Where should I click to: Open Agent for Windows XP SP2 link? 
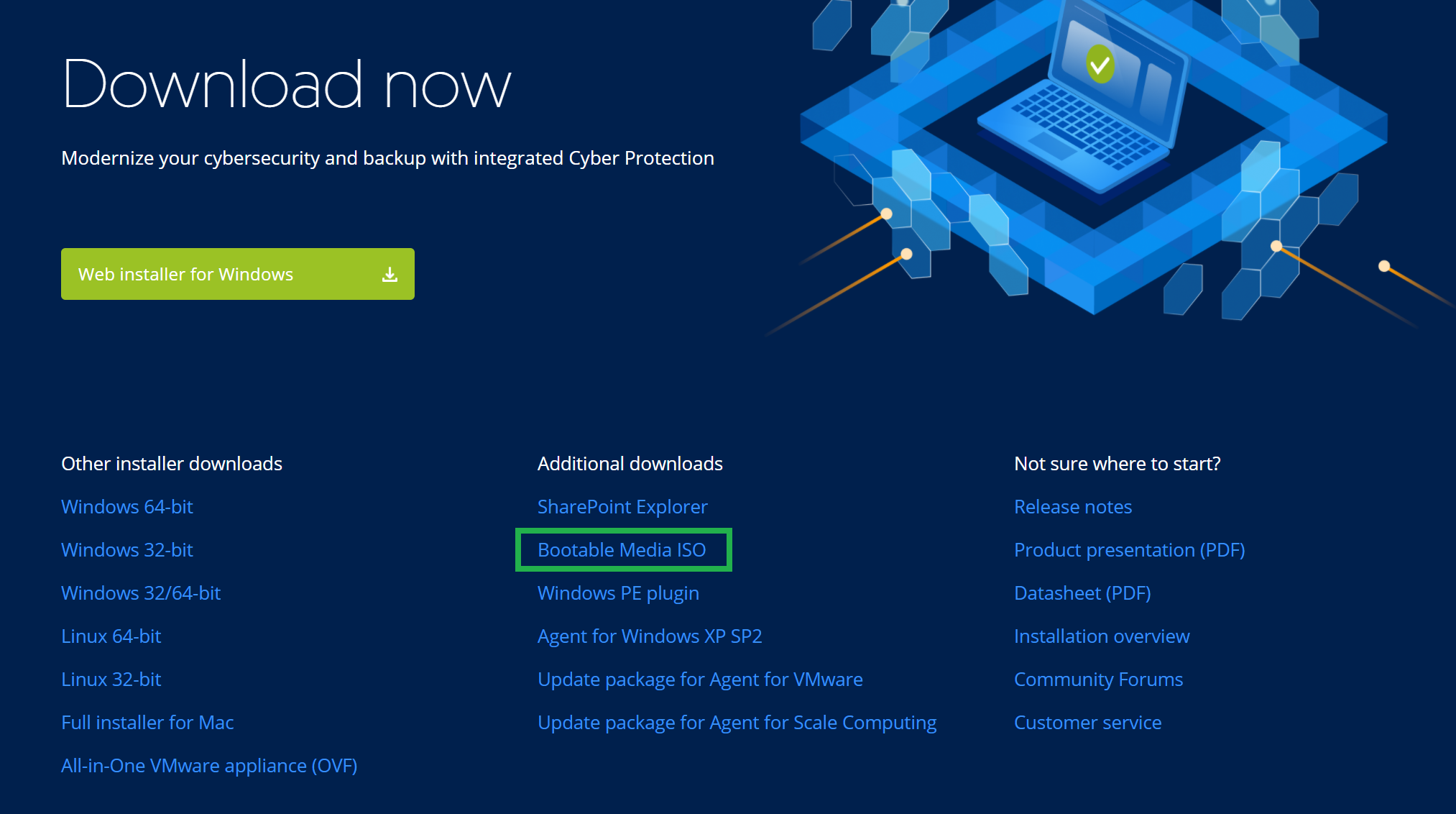[x=650, y=636]
